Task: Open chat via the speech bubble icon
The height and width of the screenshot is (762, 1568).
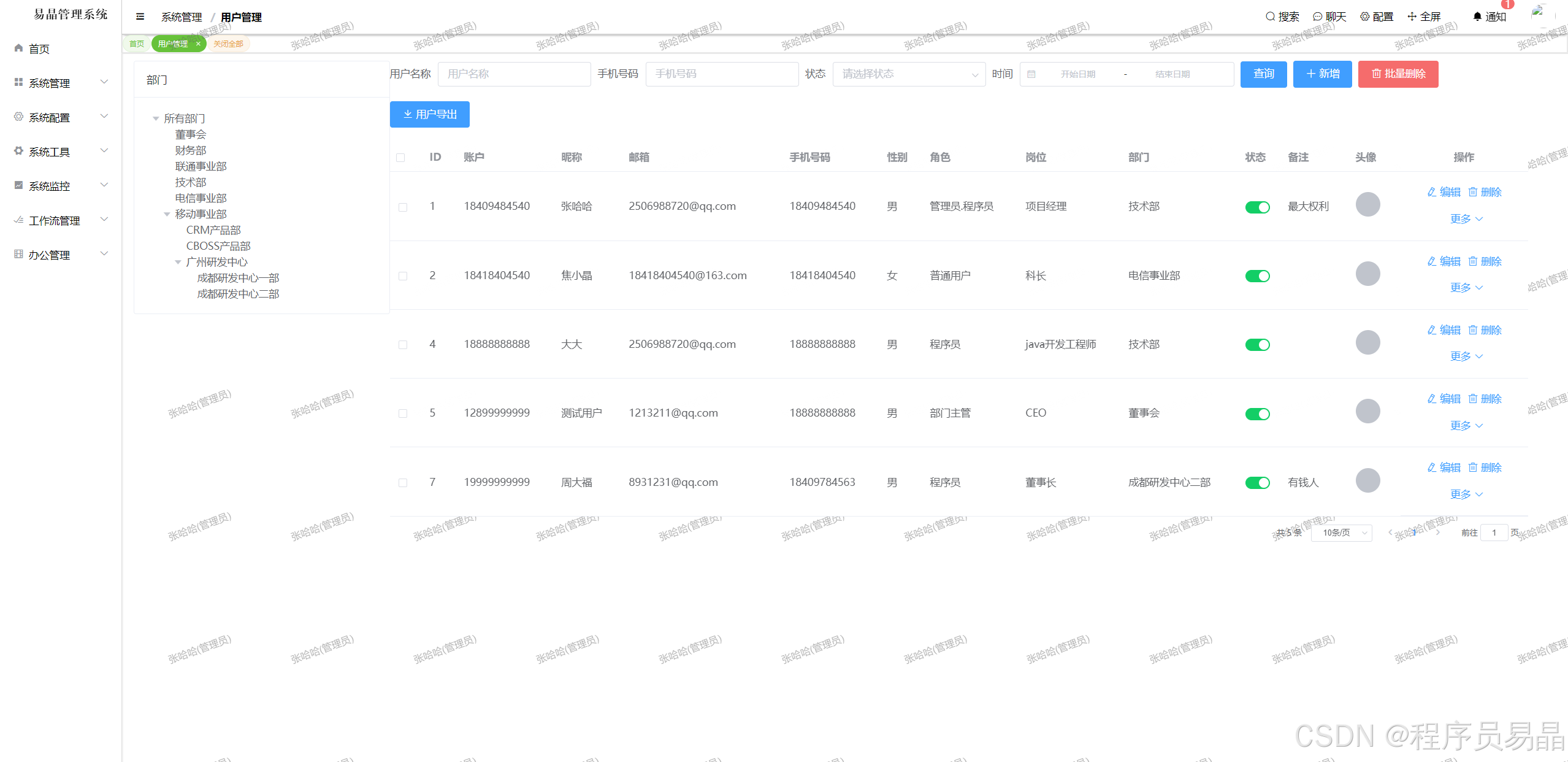Action: point(1317,17)
